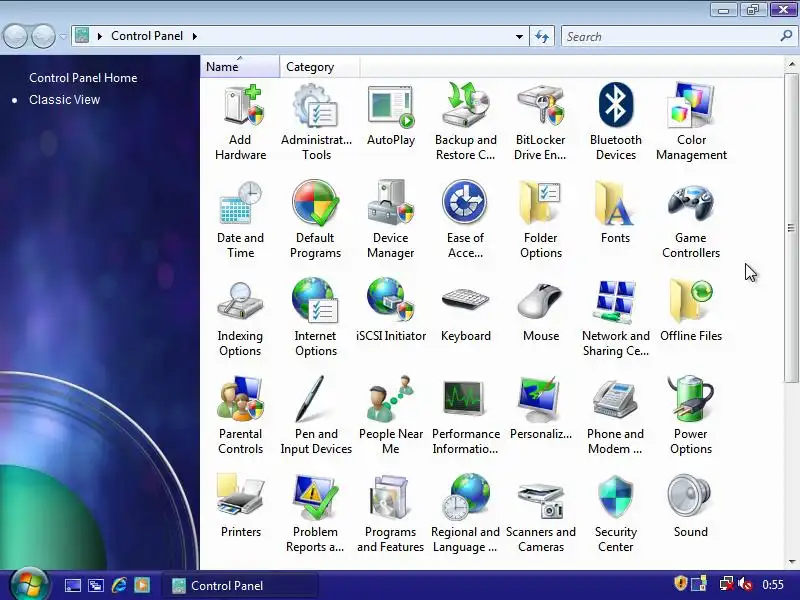Open Personalization icon
The height and width of the screenshot is (600, 800).
(541, 409)
